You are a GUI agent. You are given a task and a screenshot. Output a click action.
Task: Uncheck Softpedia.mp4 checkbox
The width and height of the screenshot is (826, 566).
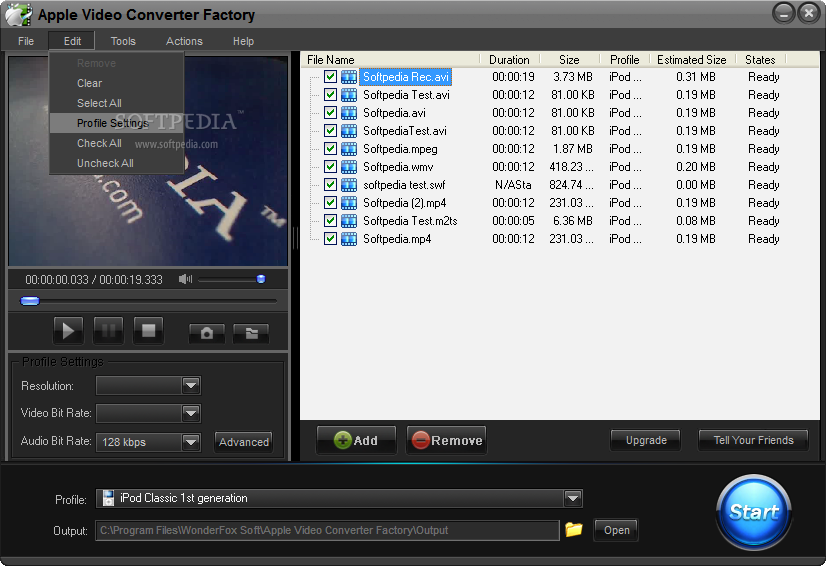(x=330, y=239)
